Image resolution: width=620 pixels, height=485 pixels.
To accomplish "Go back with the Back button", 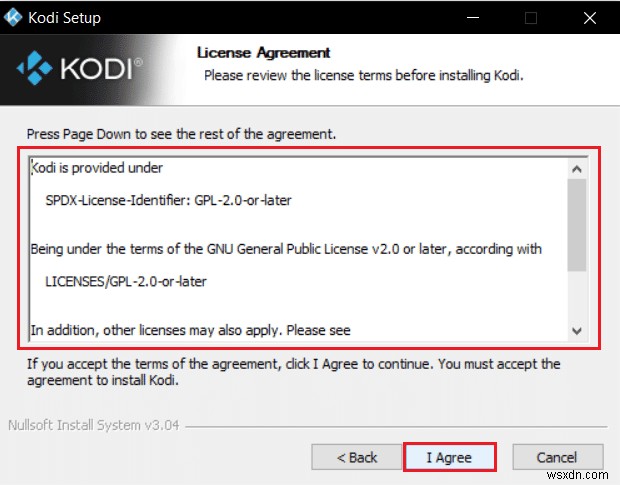I will click(356, 457).
